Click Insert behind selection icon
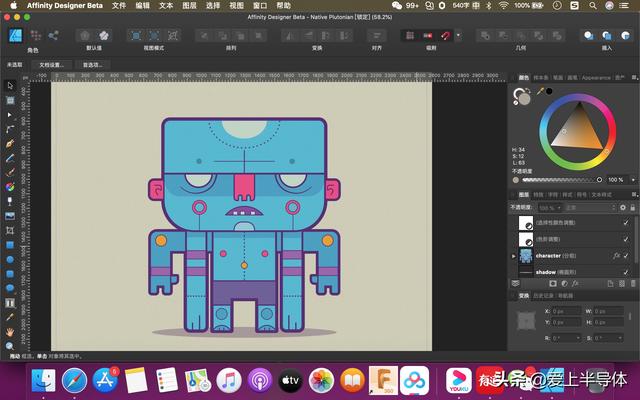The image size is (640, 400). pyautogui.click(x=588, y=36)
